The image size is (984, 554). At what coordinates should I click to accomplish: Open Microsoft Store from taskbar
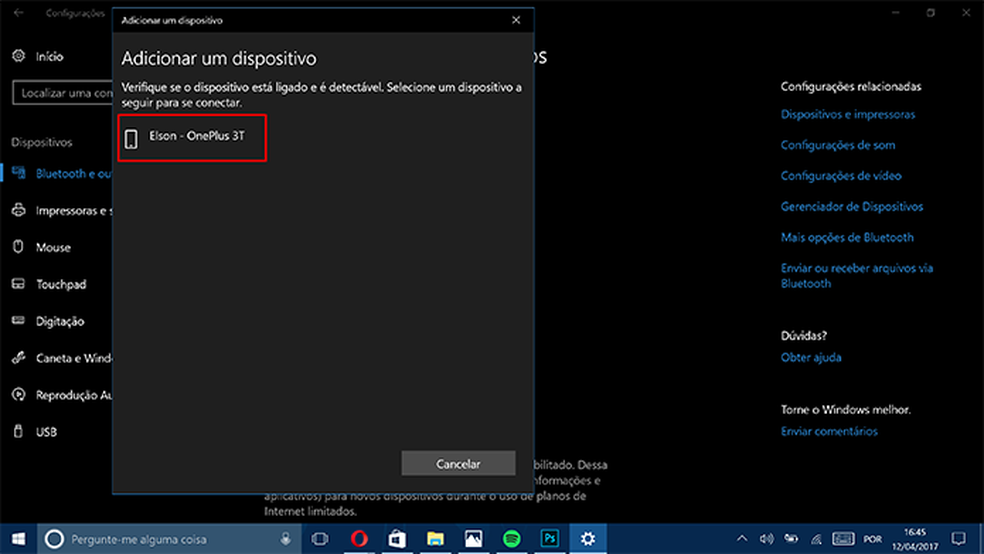coord(397,539)
